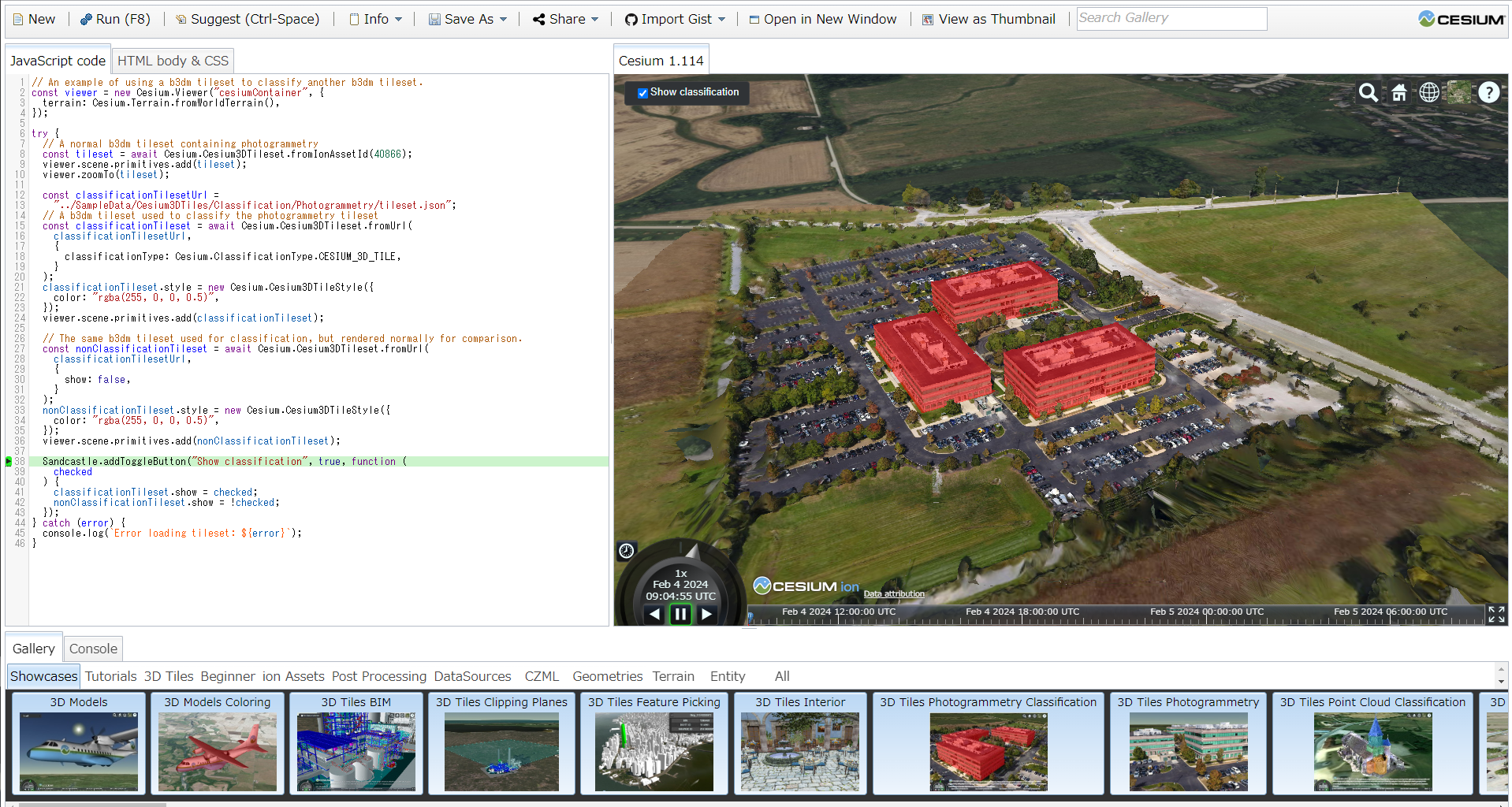Open the base layer imagery picker
1512x807 pixels.
tap(1458, 92)
